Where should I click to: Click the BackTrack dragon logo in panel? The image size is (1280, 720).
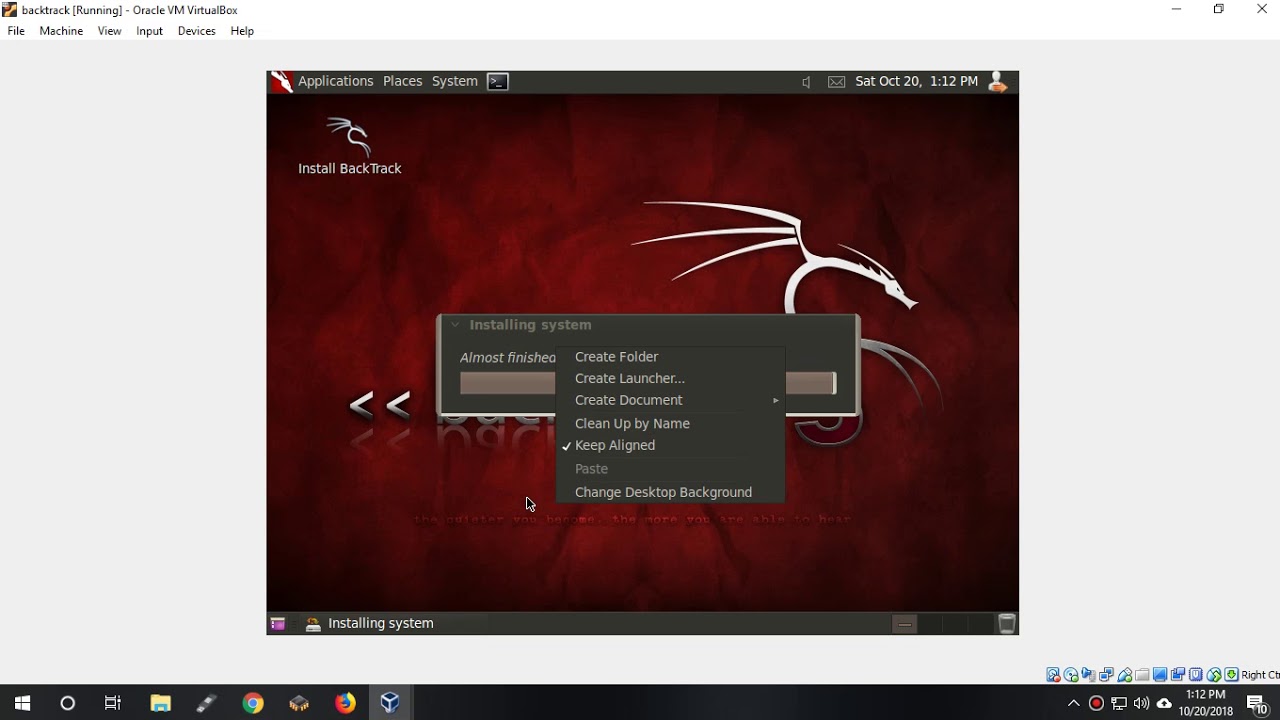point(281,82)
